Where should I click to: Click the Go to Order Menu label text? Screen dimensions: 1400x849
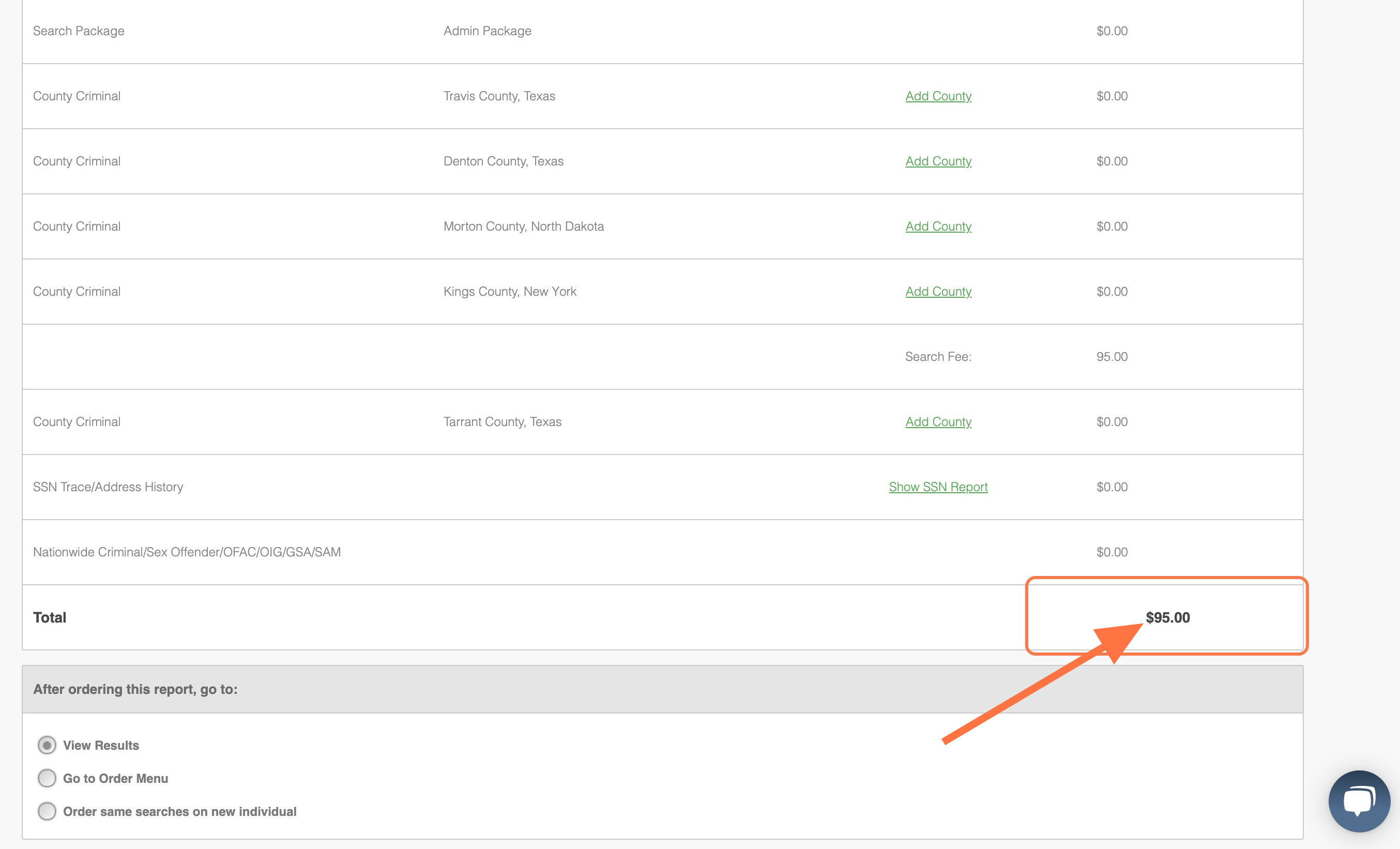pos(115,778)
